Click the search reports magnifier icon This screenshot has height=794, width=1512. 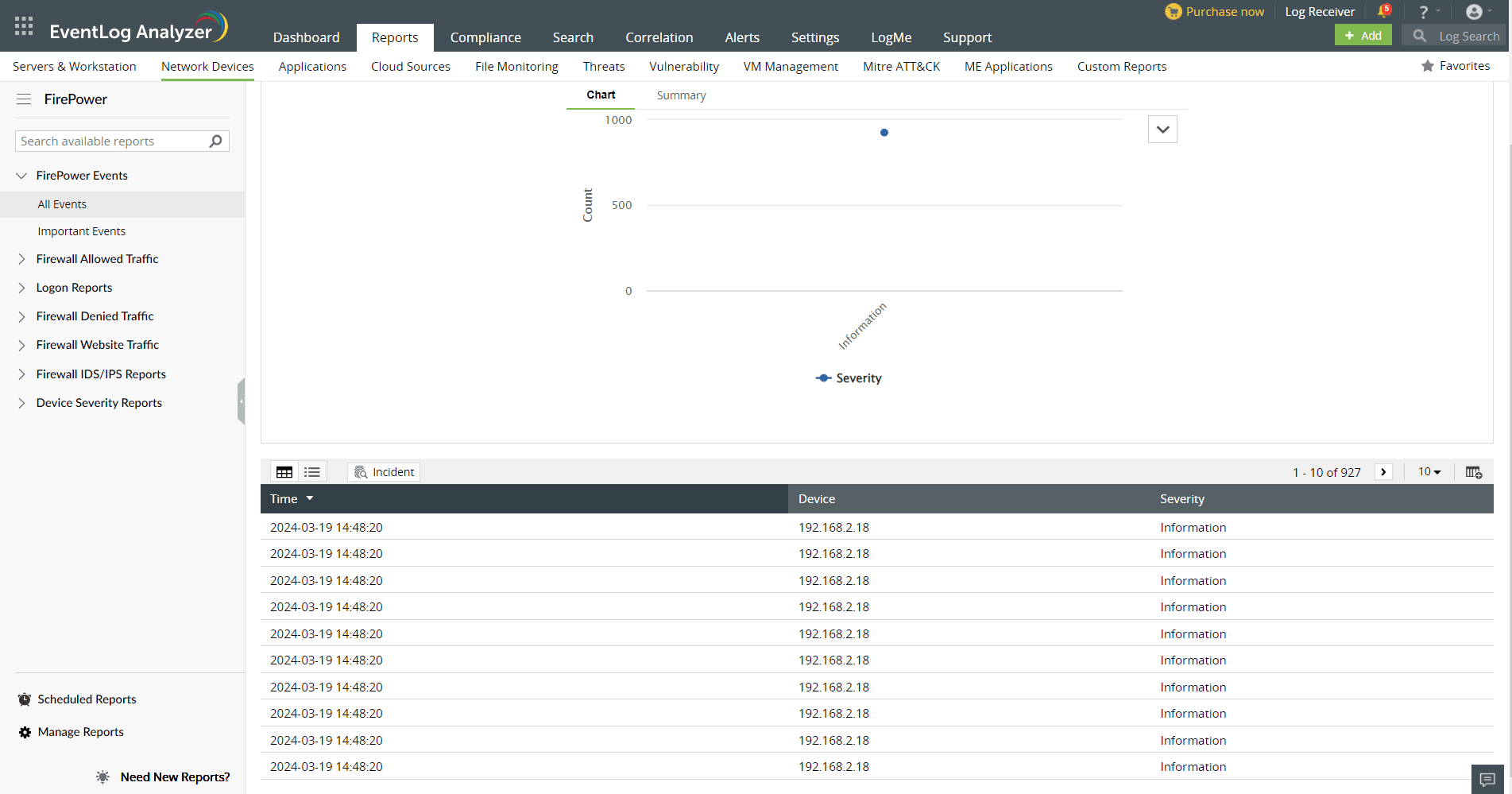click(x=215, y=141)
